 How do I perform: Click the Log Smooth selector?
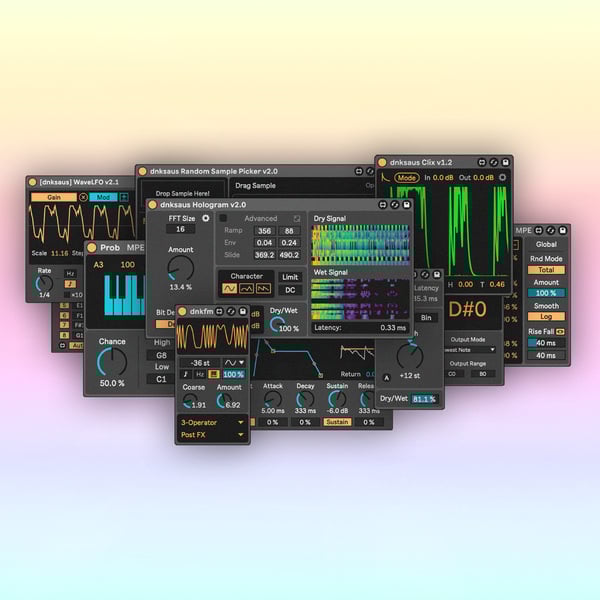coord(546,316)
